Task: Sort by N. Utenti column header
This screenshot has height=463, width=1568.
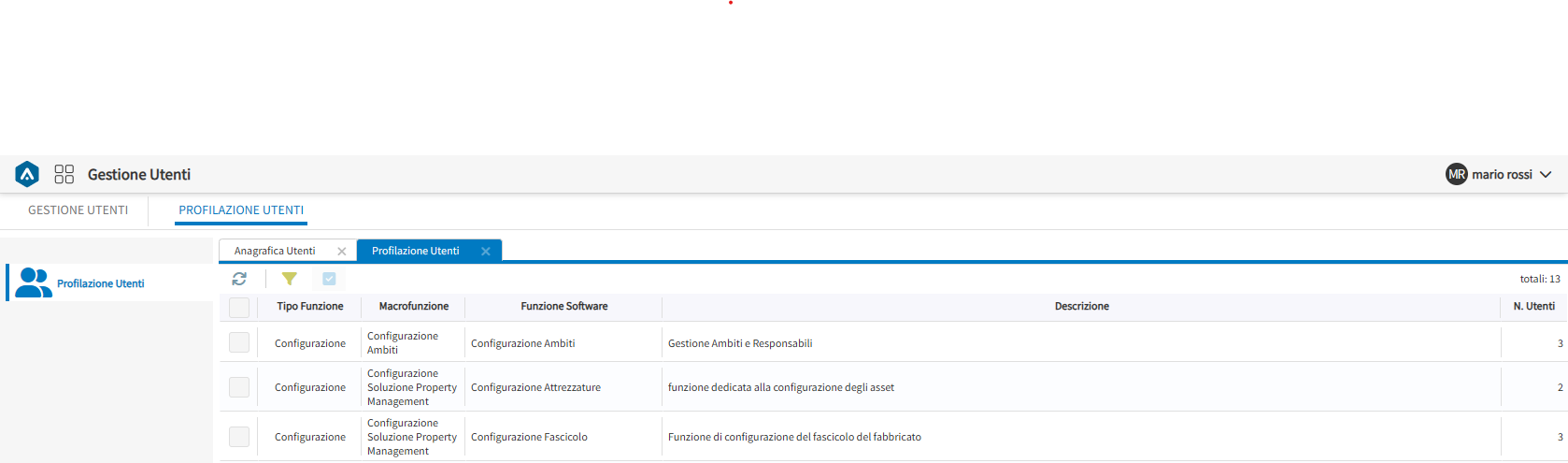Action: point(1533,306)
